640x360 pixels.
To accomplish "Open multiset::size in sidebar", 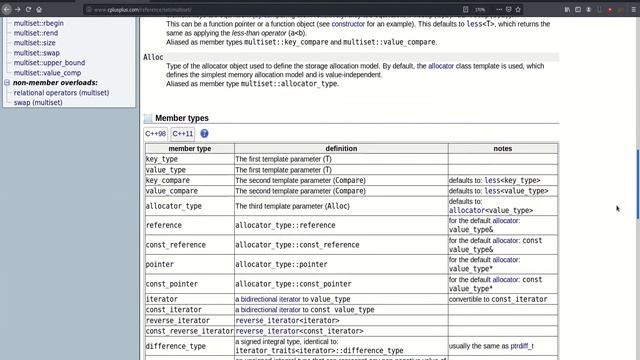I will pos(34,42).
